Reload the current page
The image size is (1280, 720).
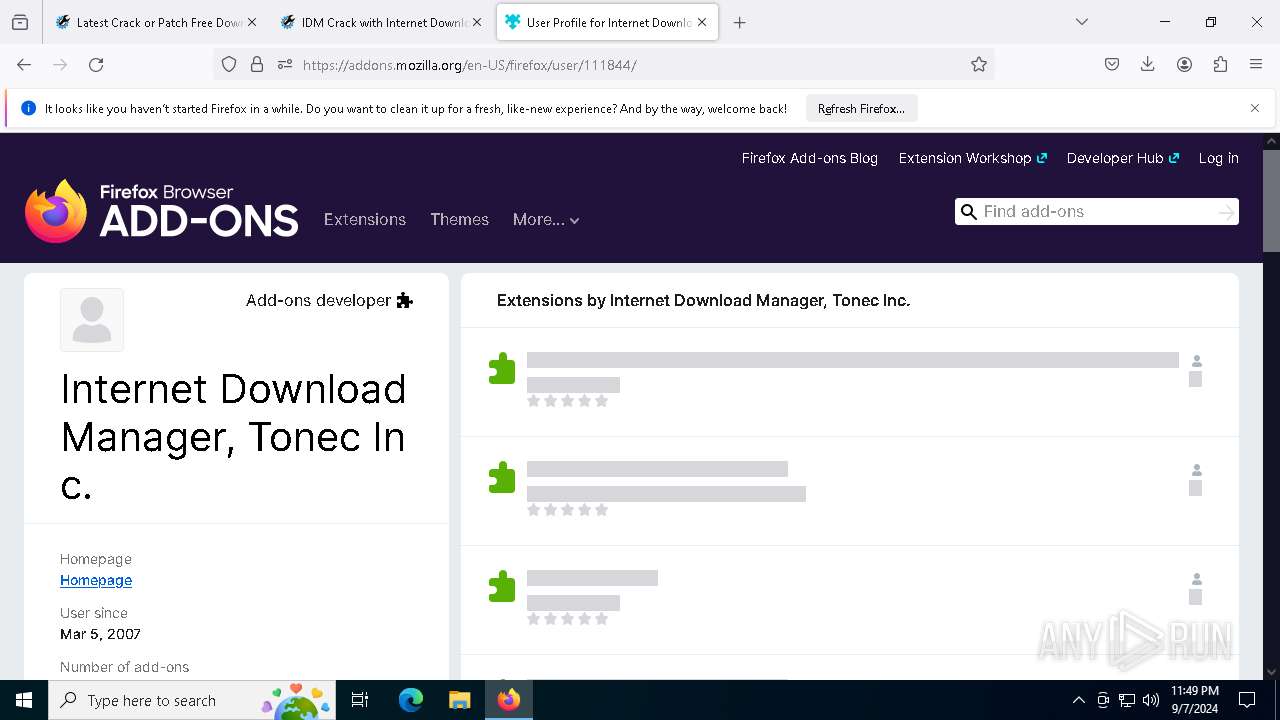pyautogui.click(x=96, y=64)
